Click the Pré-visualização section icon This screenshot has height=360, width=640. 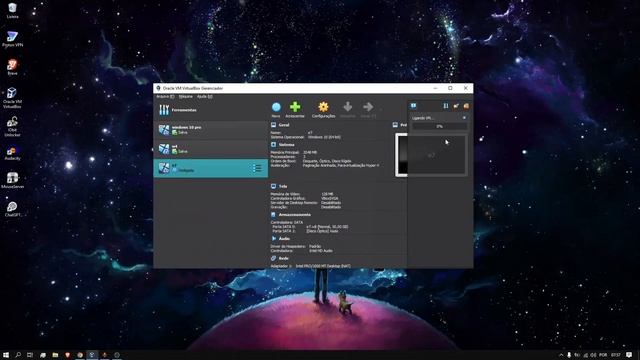pyautogui.click(x=395, y=125)
